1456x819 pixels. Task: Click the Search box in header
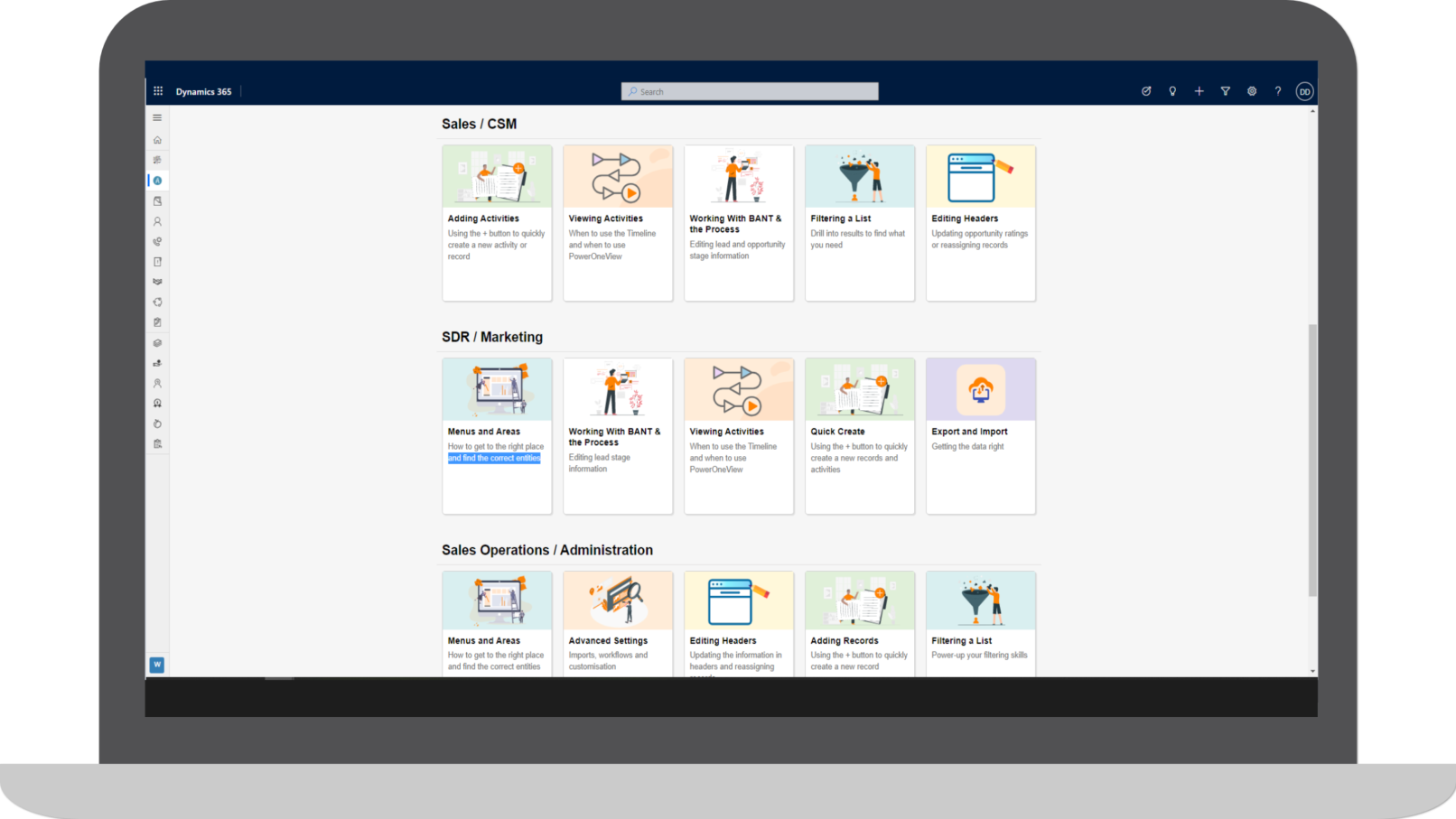tap(750, 91)
